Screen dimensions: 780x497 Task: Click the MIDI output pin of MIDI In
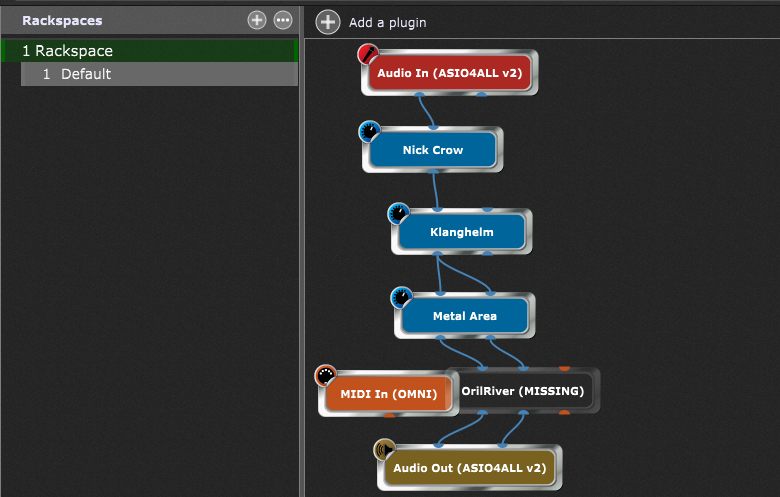tap(389, 415)
